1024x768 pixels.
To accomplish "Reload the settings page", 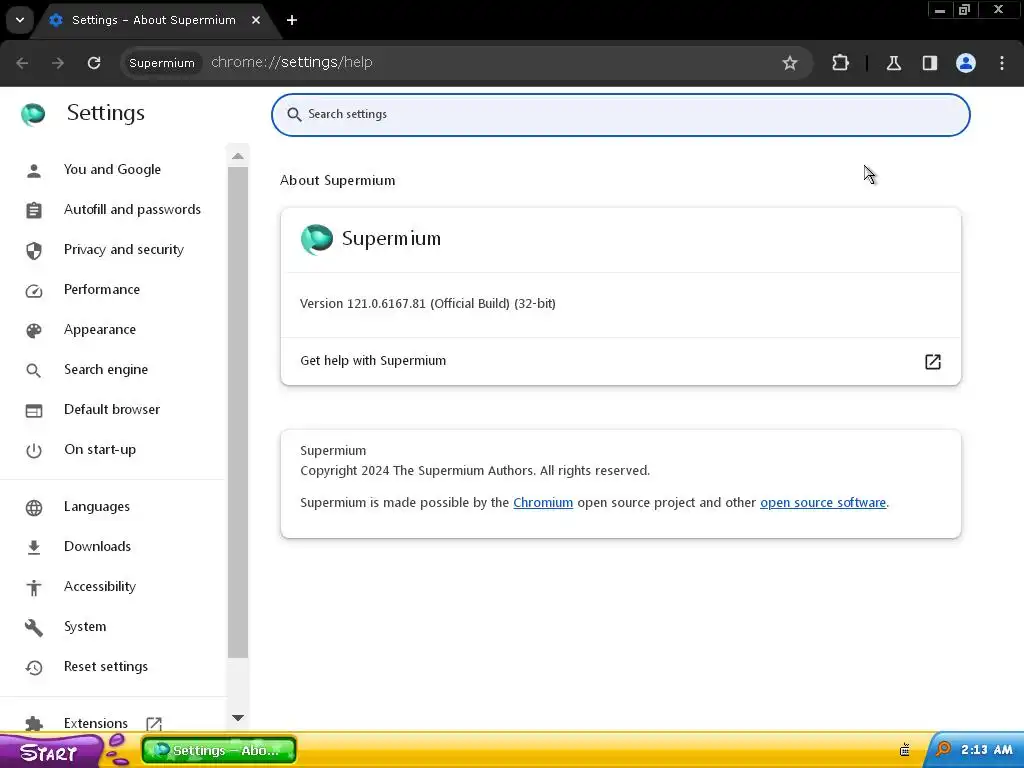I will (94, 63).
